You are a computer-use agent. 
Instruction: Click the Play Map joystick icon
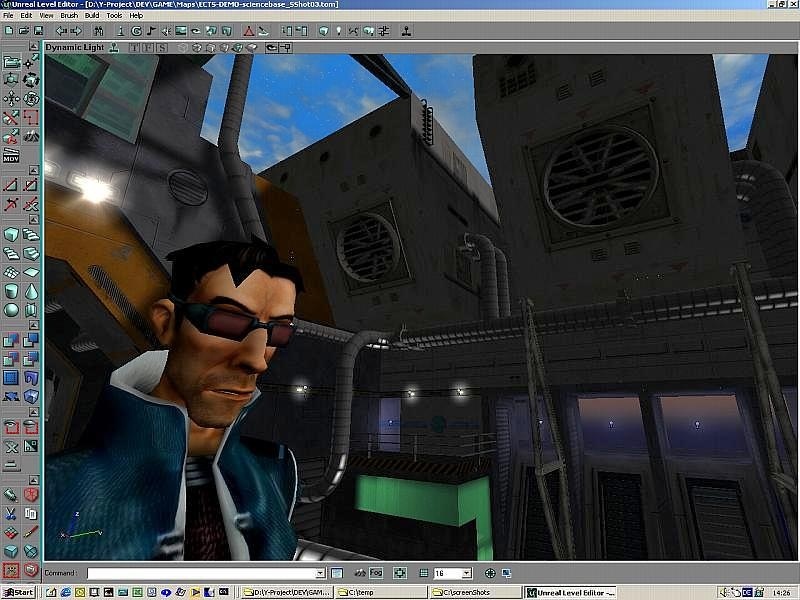click(x=407, y=31)
